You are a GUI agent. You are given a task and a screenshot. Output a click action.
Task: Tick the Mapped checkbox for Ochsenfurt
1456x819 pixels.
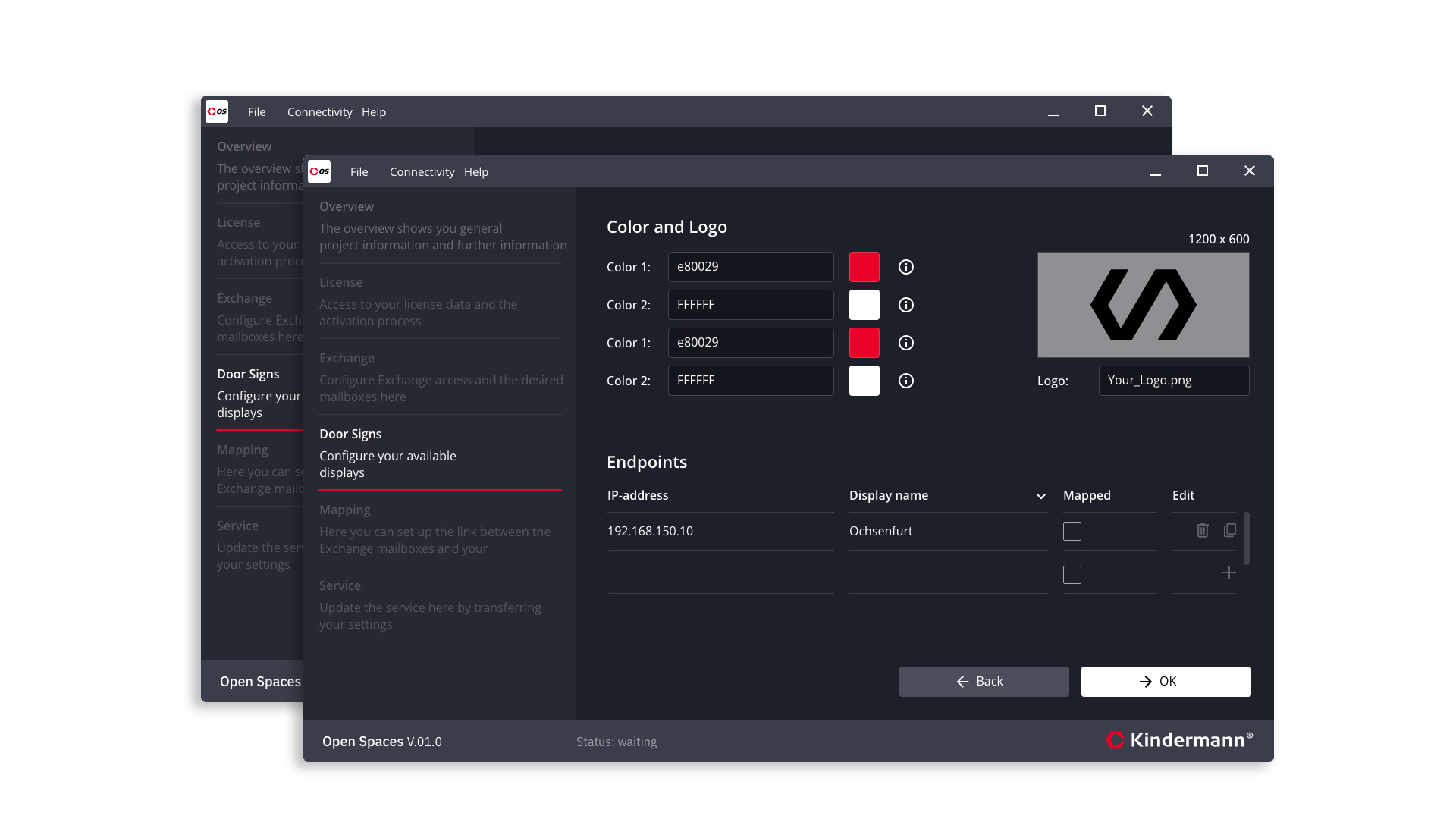pos(1072,532)
